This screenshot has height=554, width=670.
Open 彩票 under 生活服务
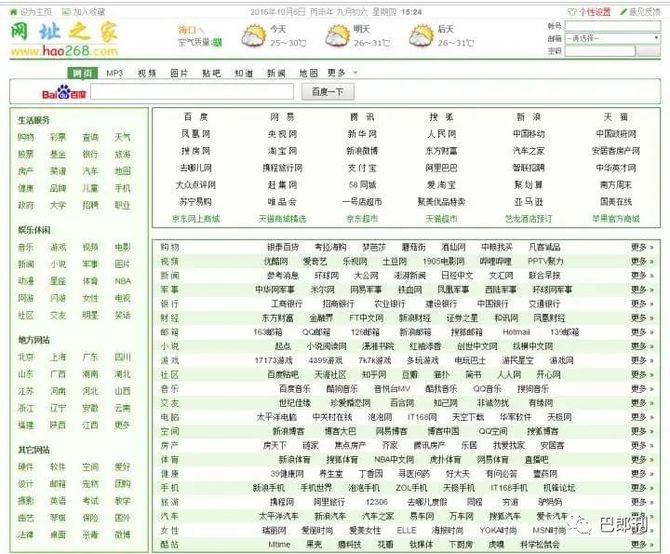point(58,137)
